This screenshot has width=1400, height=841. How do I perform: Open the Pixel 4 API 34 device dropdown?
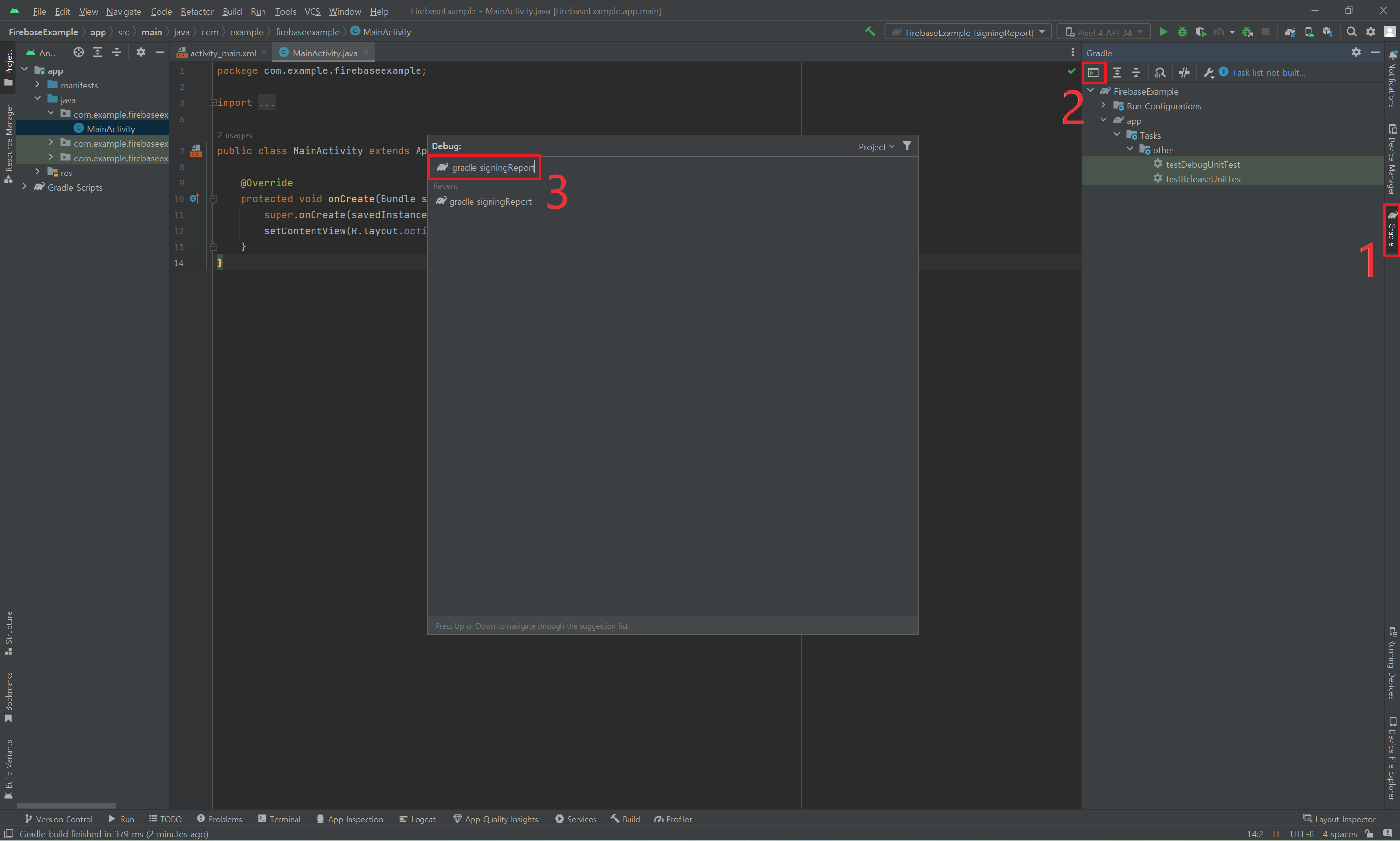click(x=1103, y=32)
